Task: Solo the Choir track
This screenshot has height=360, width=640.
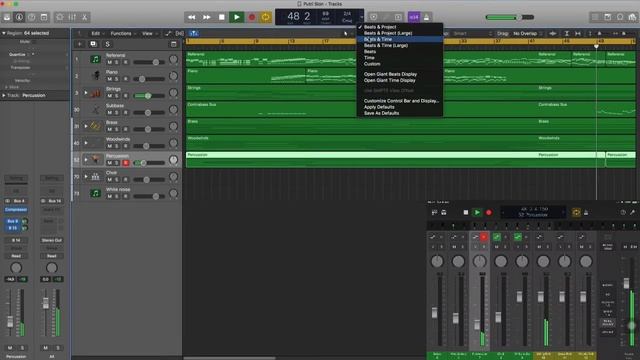Action: coord(117,180)
